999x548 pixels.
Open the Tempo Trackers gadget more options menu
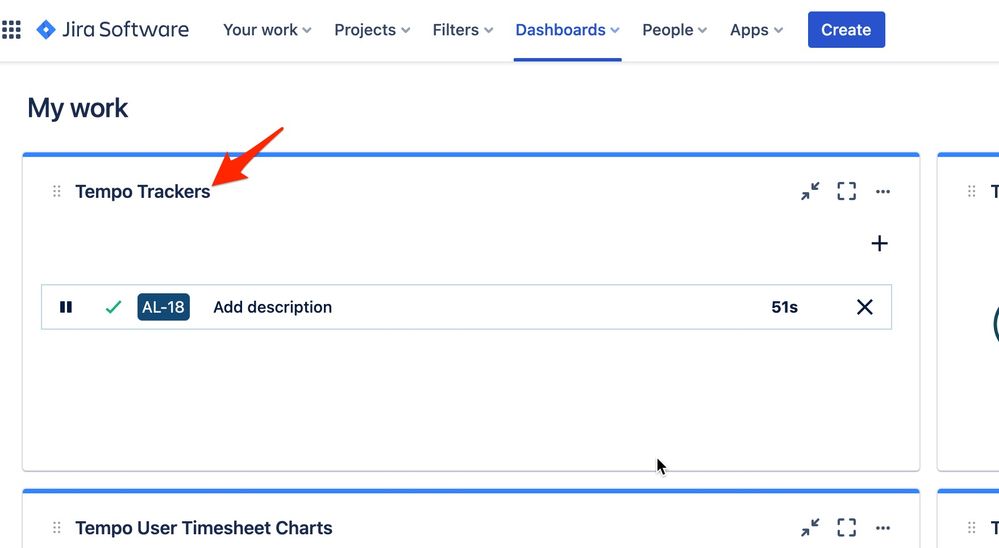pyautogui.click(x=882, y=191)
